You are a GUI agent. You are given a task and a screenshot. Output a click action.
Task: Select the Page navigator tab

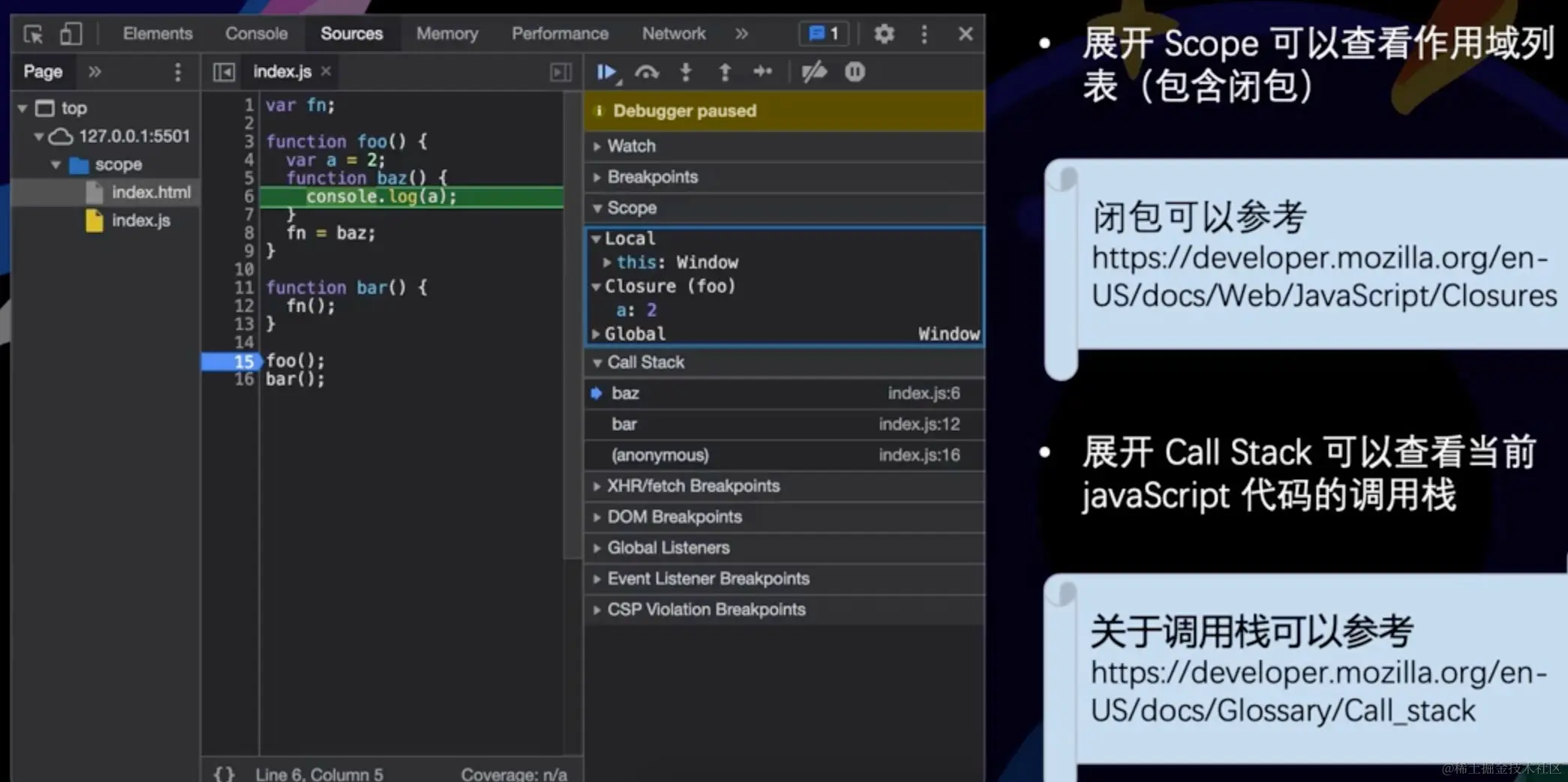coord(43,72)
